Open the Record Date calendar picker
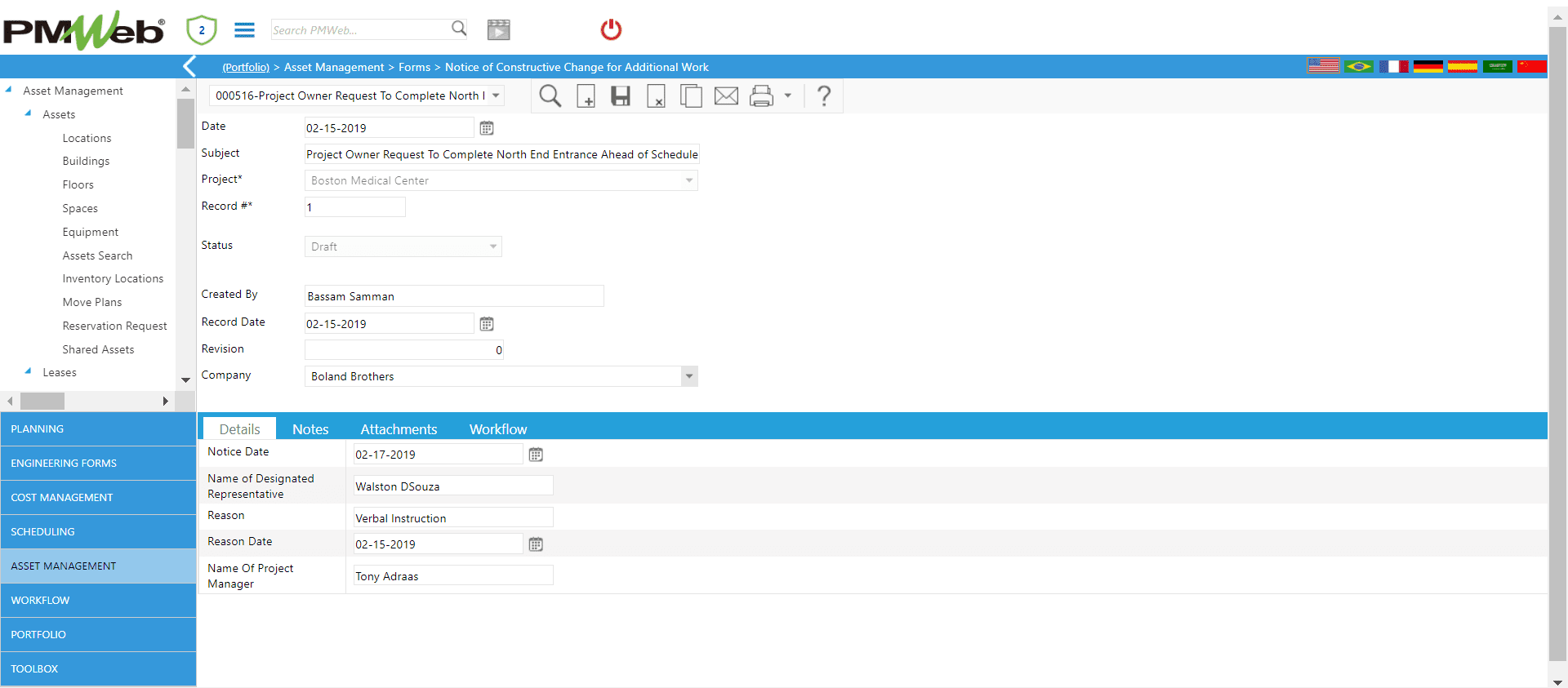The height and width of the screenshot is (688, 1568). tap(487, 324)
